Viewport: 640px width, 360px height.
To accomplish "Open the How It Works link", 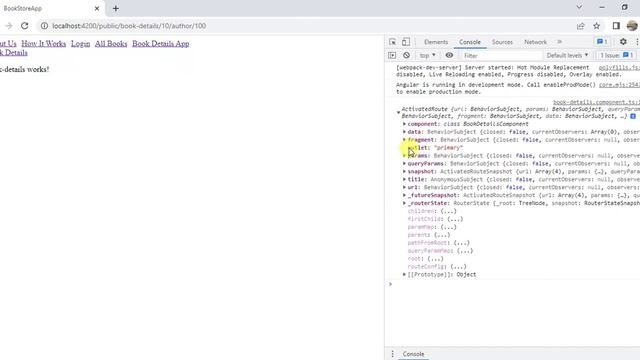I will pyautogui.click(x=44, y=44).
